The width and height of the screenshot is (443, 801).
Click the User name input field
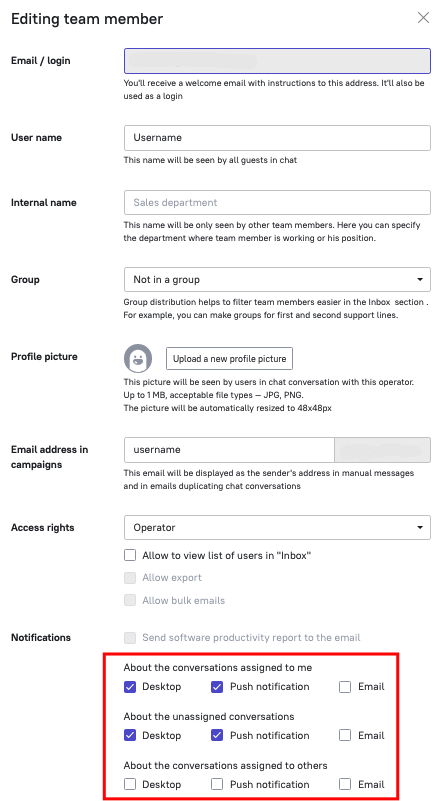[x=277, y=138]
